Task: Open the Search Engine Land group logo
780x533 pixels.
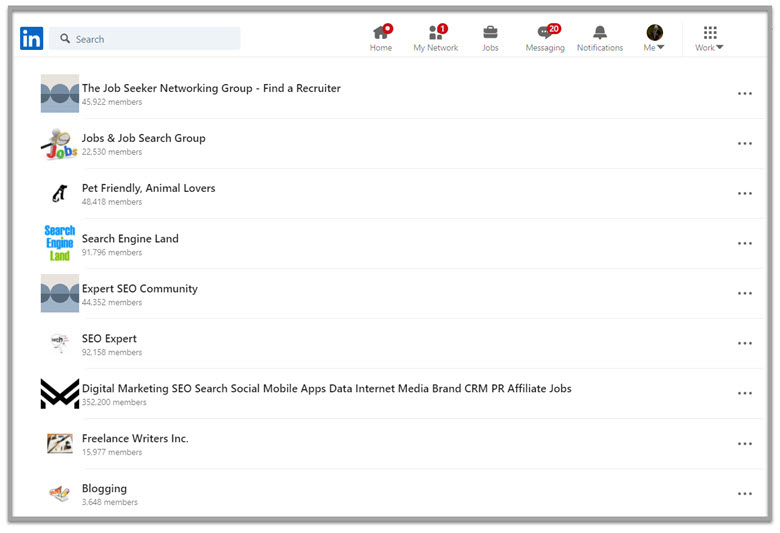Action: [x=60, y=243]
